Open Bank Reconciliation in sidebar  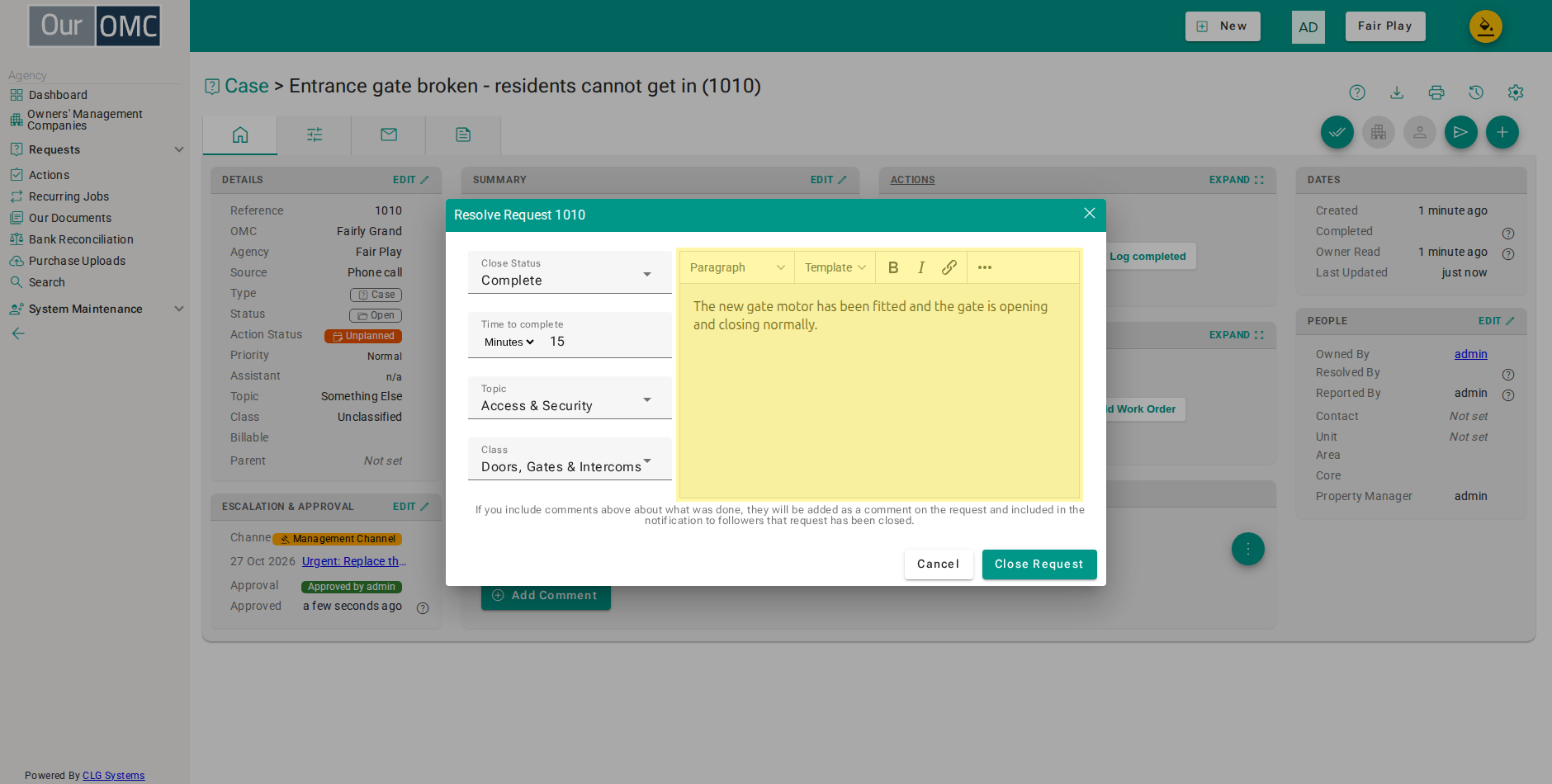pyautogui.click(x=81, y=239)
